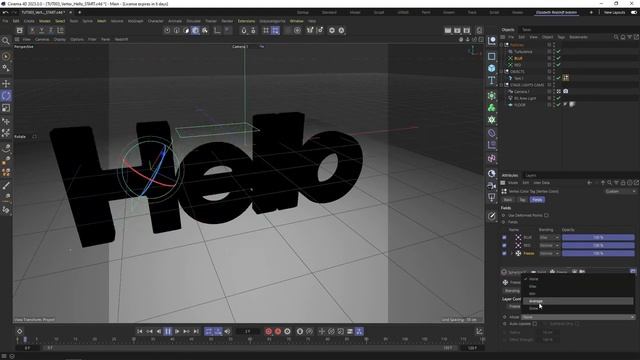Image resolution: width=640 pixels, height=360 pixels.
Task: Collapse the top Particles group
Action: [502, 45]
